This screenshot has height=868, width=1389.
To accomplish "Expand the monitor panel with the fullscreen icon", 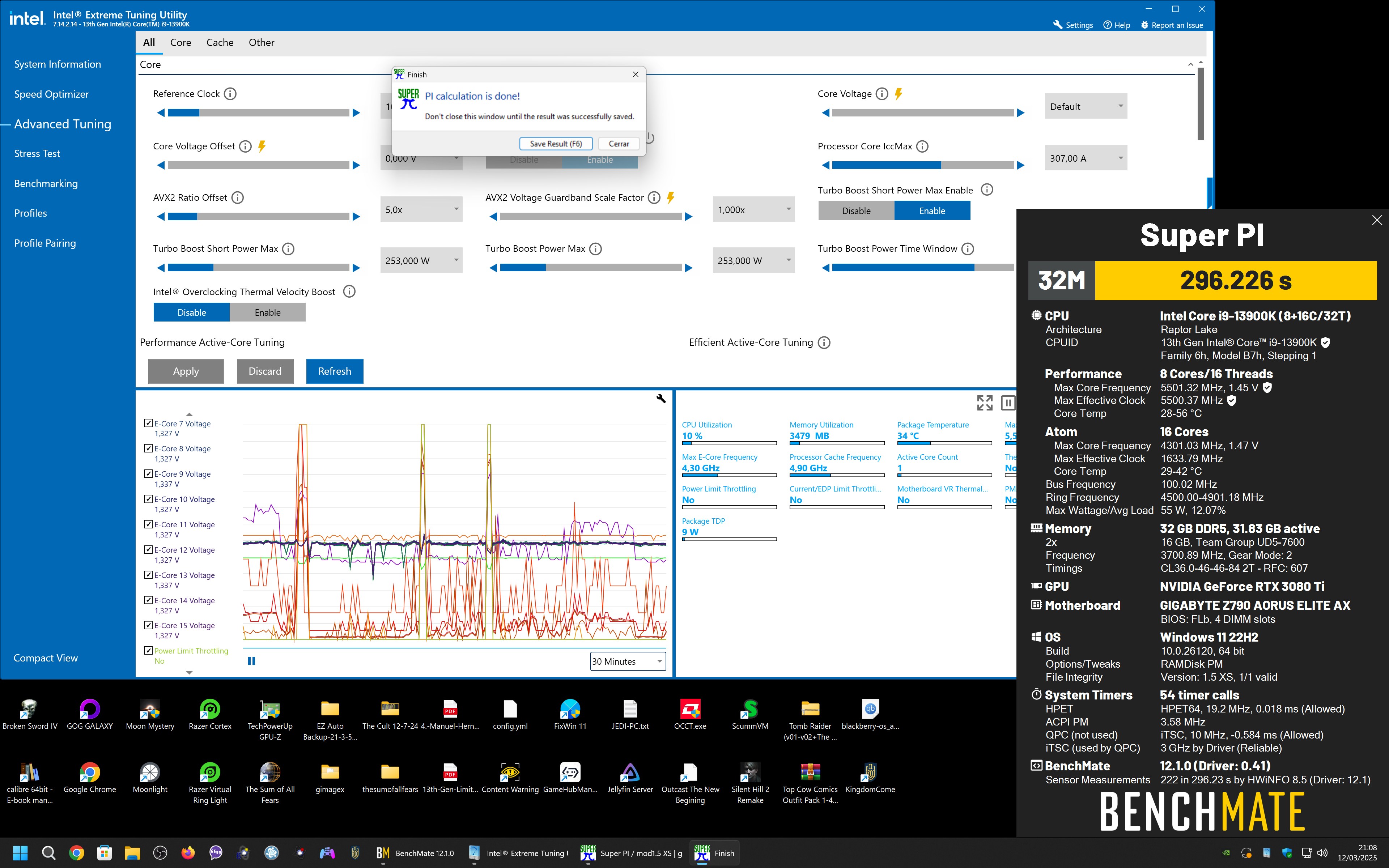I will [985, 403].
